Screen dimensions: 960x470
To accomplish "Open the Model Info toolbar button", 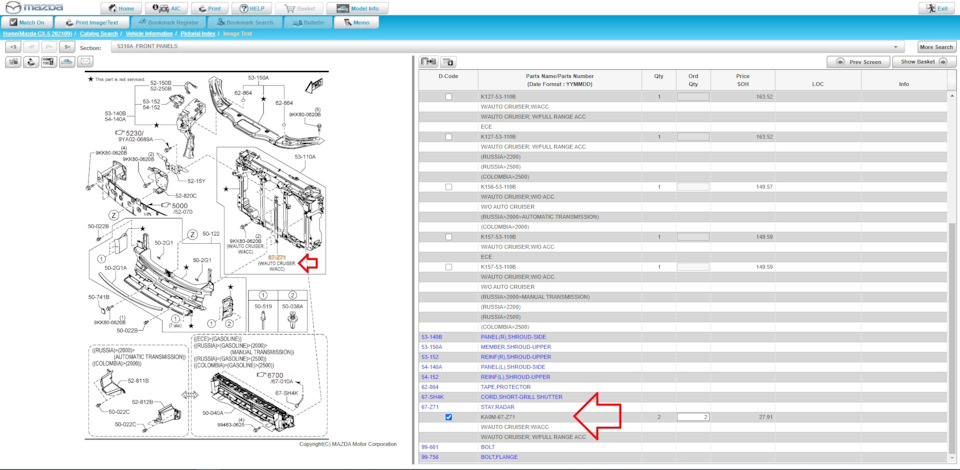I will click(357, 9).
